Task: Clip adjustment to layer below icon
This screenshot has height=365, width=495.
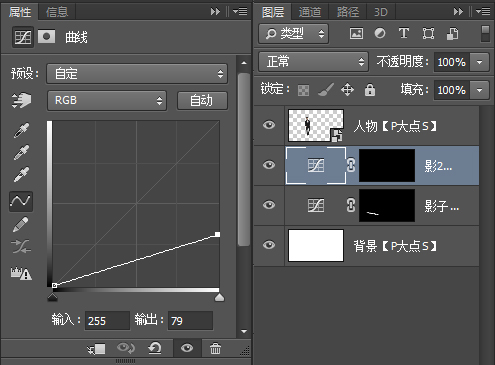Action: tap(96, 349)
